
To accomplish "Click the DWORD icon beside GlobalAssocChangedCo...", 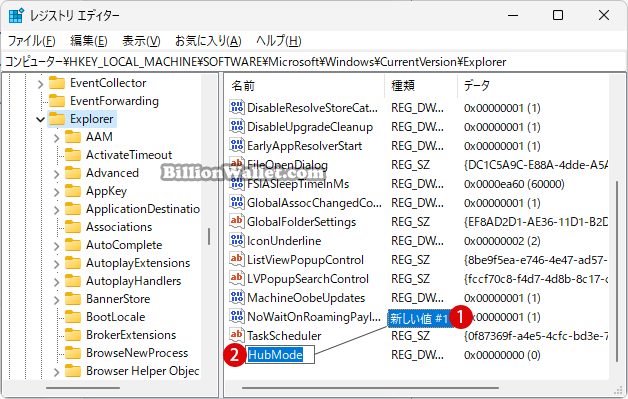I will [237, 202].
